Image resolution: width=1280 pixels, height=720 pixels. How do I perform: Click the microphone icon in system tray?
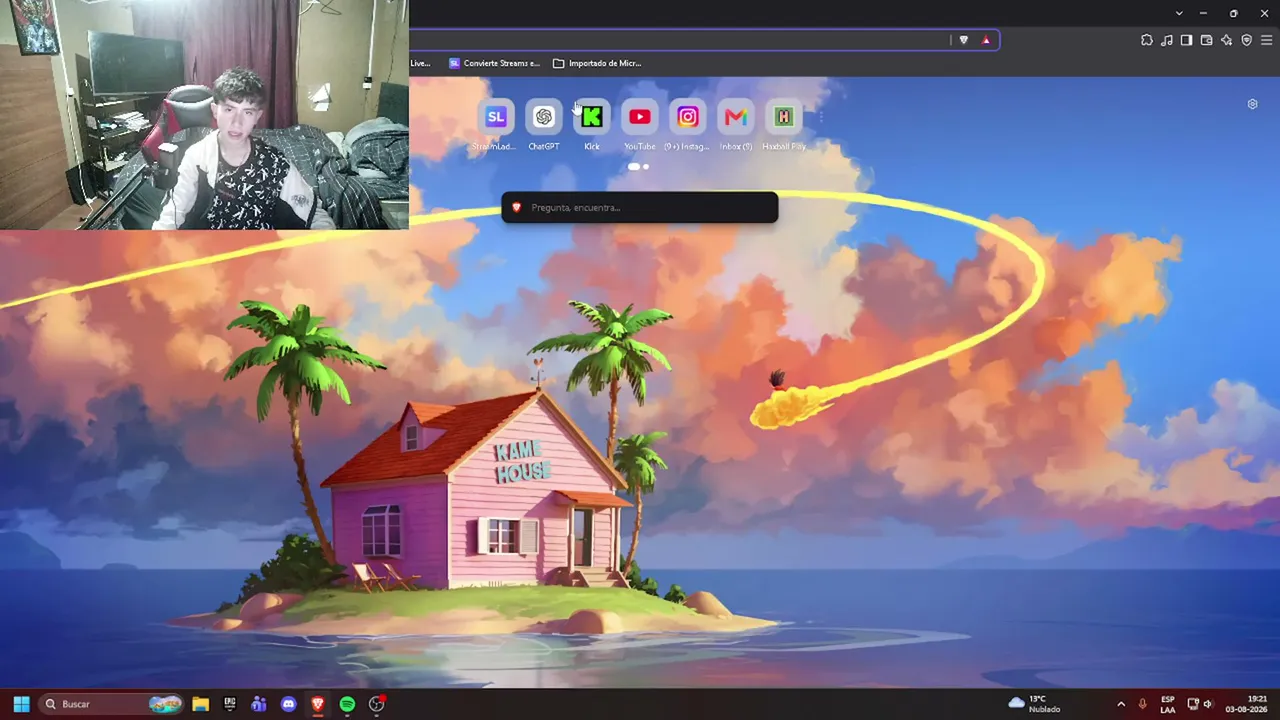pyautogui.click(x=1143, y=704)
